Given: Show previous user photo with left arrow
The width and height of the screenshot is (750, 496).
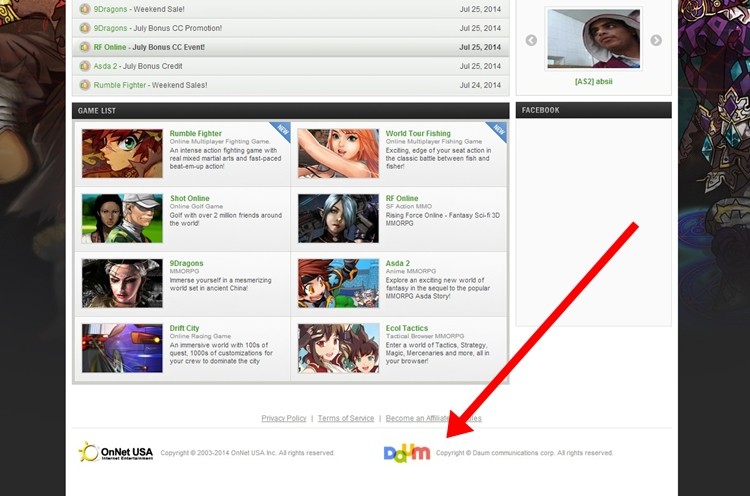Looking at the screenshot, I should click(531, 41).
